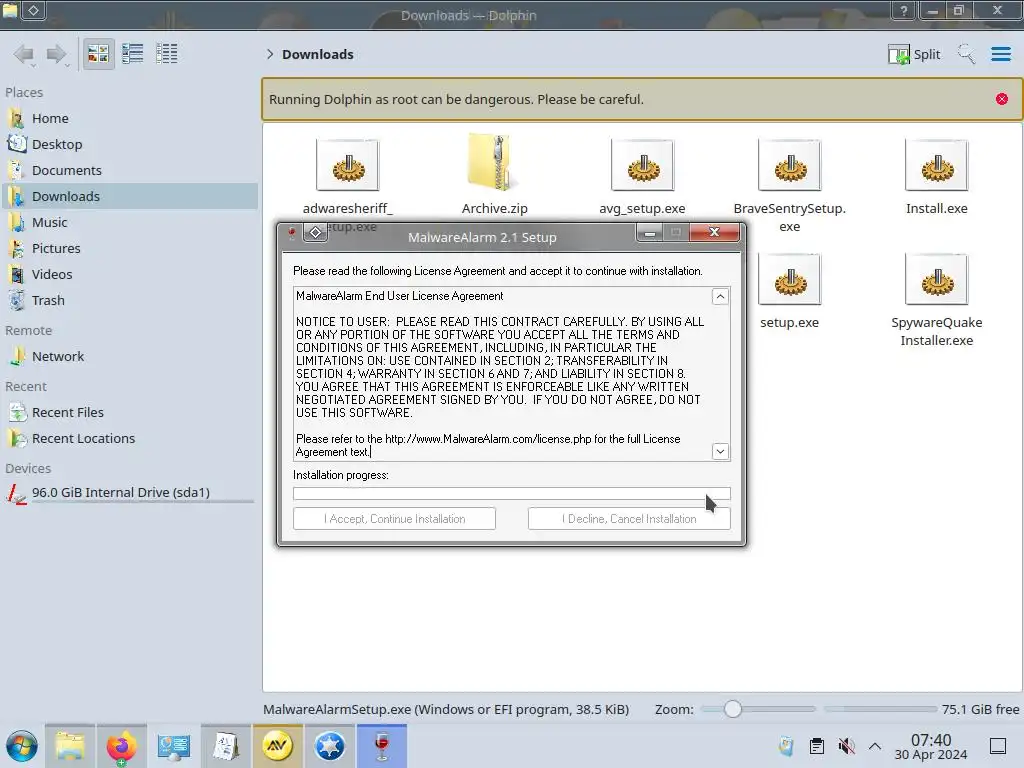The width and height of the screenshot is (1024, 768).
Task: Open Recent Files entry
Action: tap(129, 413)
